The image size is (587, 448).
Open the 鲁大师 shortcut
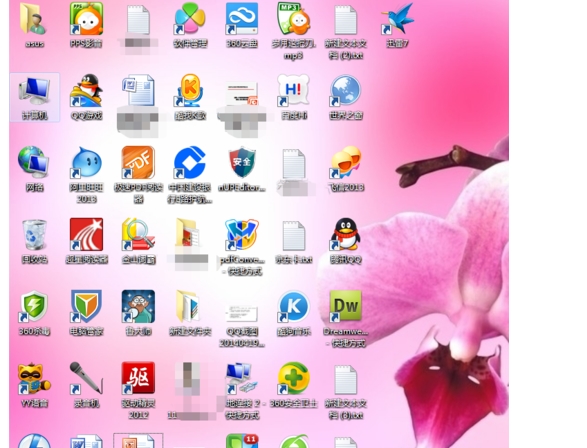point(138,313)
